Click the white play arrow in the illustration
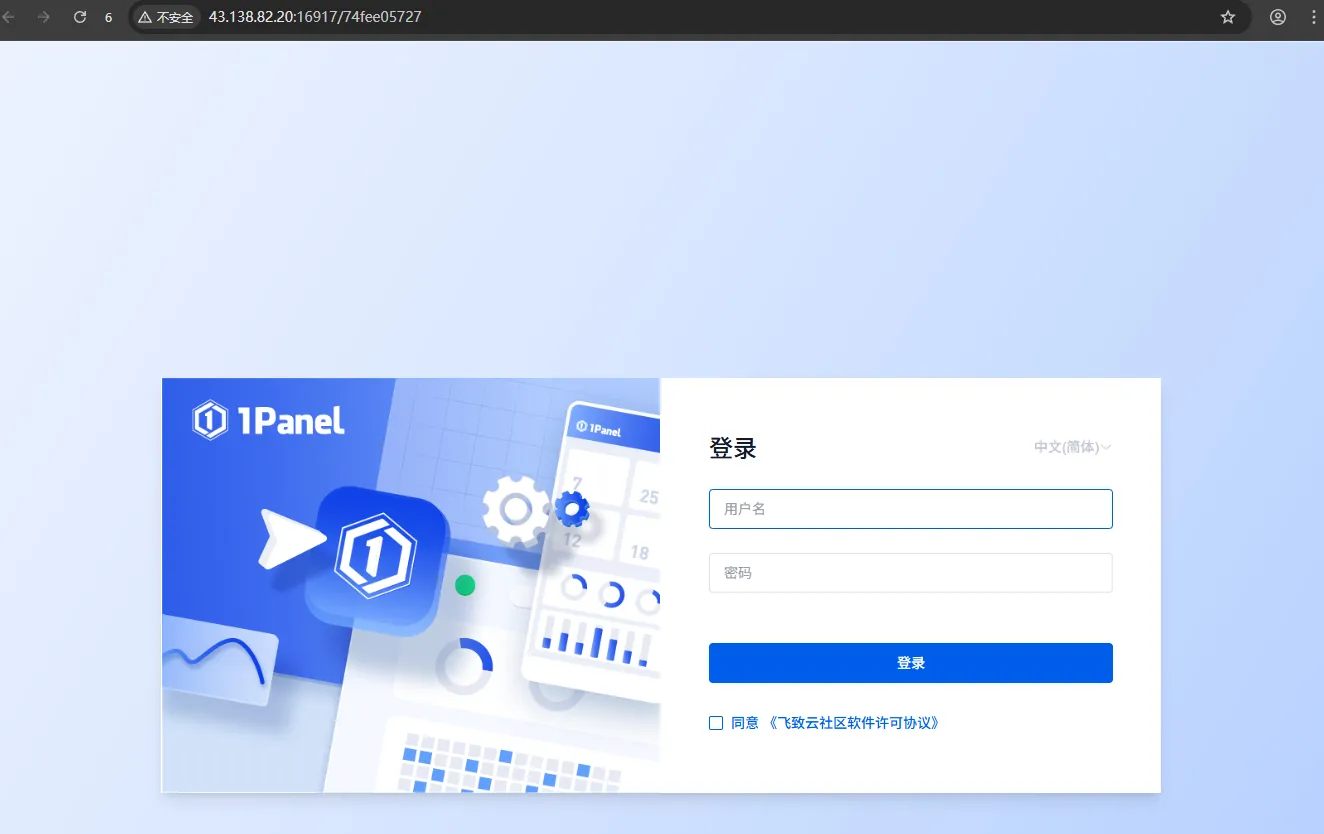This screenshot has height=834, width=1324. pyautogui.click(x=288, y=539)
